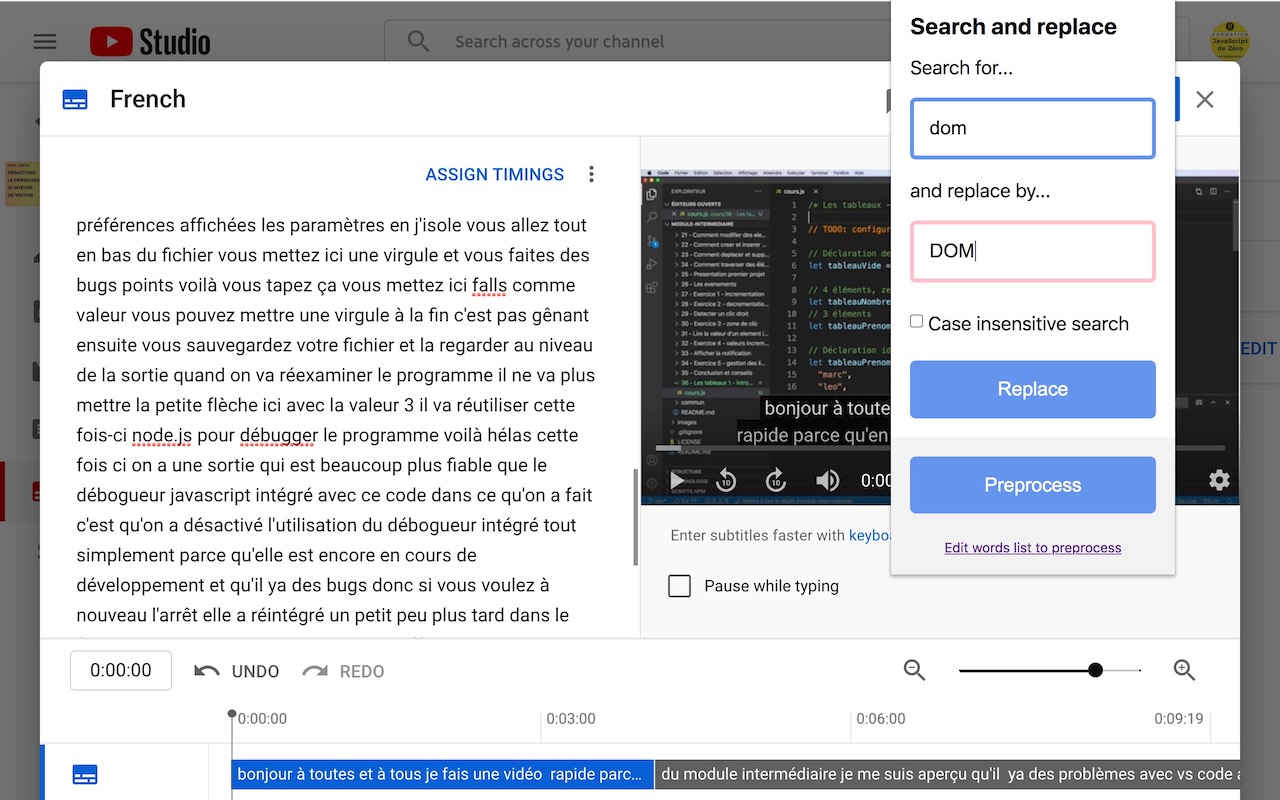Viewport: 1280px width, 800px height.
Task: Click ASSIGN TIMINGS
Action: (x=494, y=173)
